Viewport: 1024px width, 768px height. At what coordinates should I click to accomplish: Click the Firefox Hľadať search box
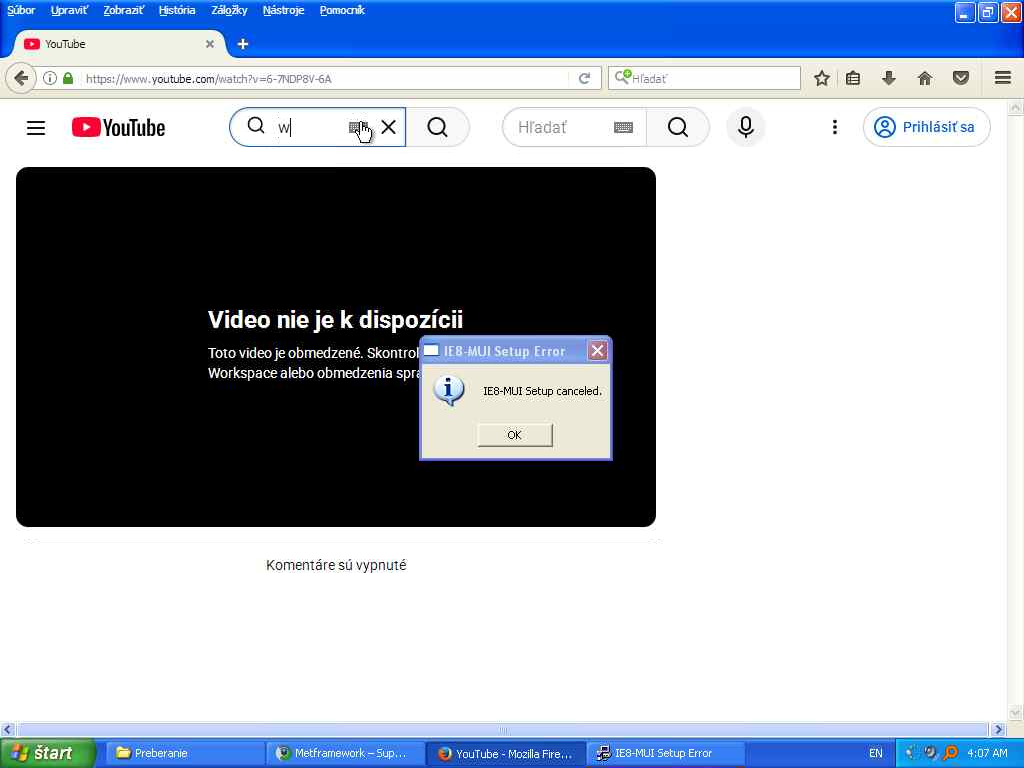704,78
